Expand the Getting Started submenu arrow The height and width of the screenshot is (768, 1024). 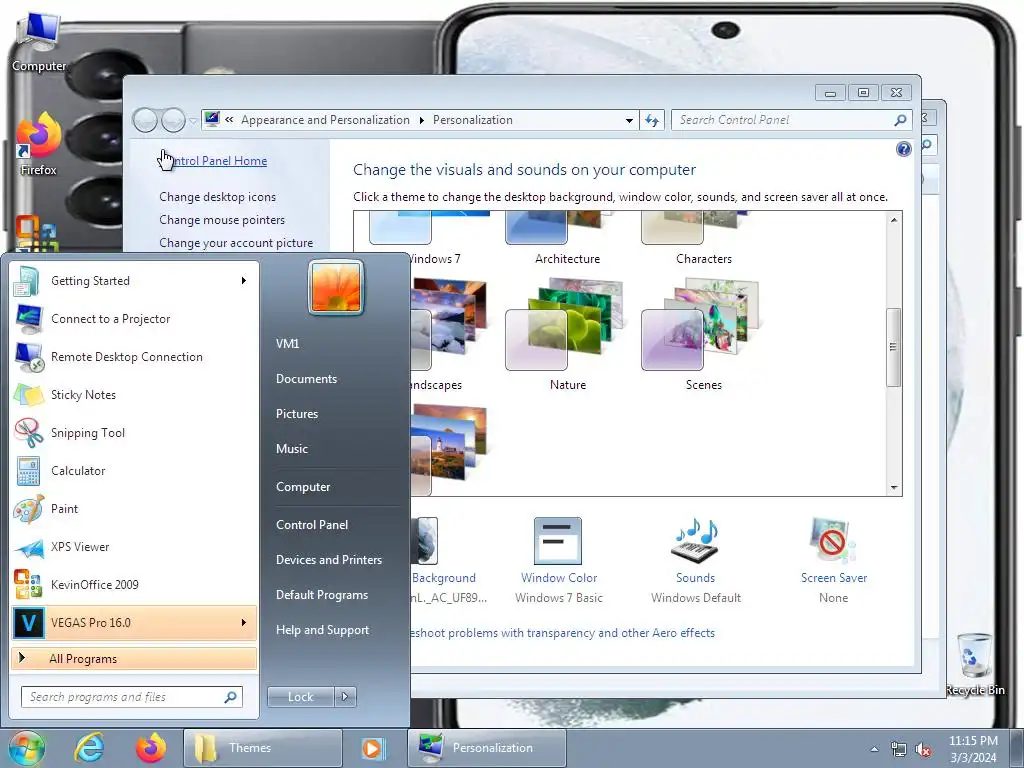pyautogui.click(x=244, y=281)
